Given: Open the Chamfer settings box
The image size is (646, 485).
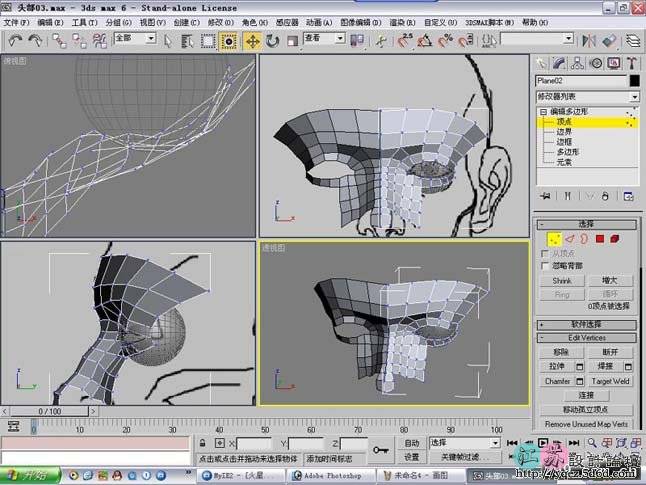Looking at the screenshot, I should [579, 381].
